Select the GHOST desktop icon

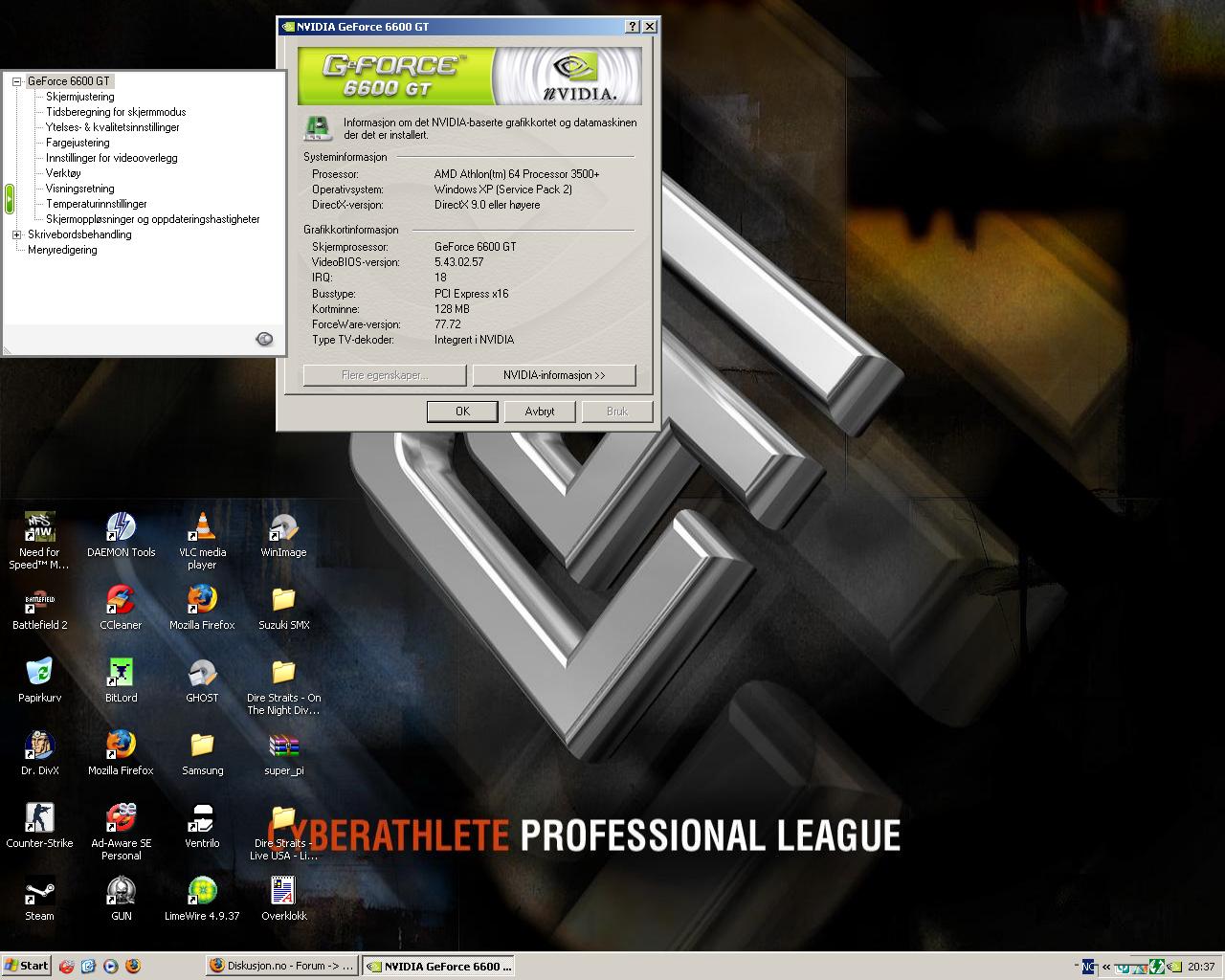[x=202, y=679]
